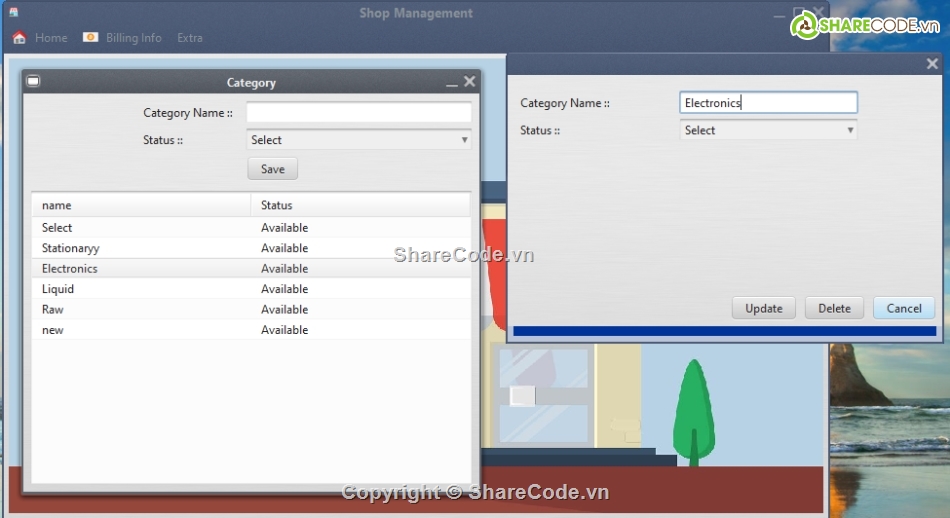Click the field containing Electronics text
This screenshot has height=518, width=950.
tap(768, 103)
